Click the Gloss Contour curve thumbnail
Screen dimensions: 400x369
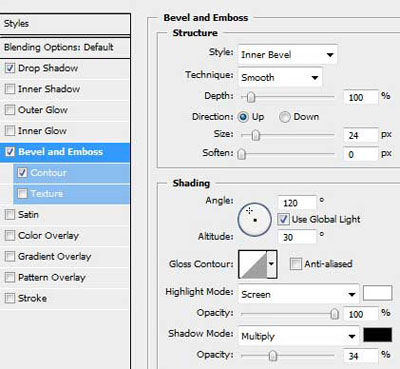coord(253,264)
